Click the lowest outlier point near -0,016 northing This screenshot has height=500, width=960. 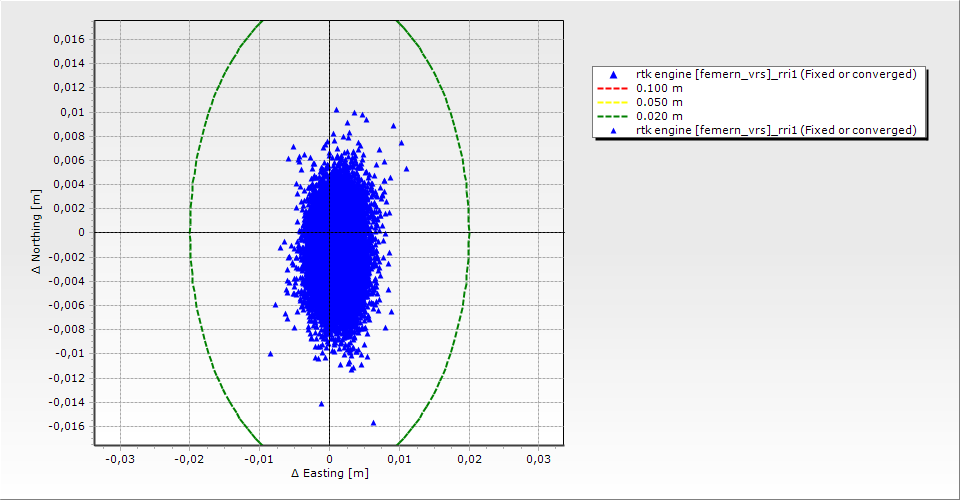373,423
